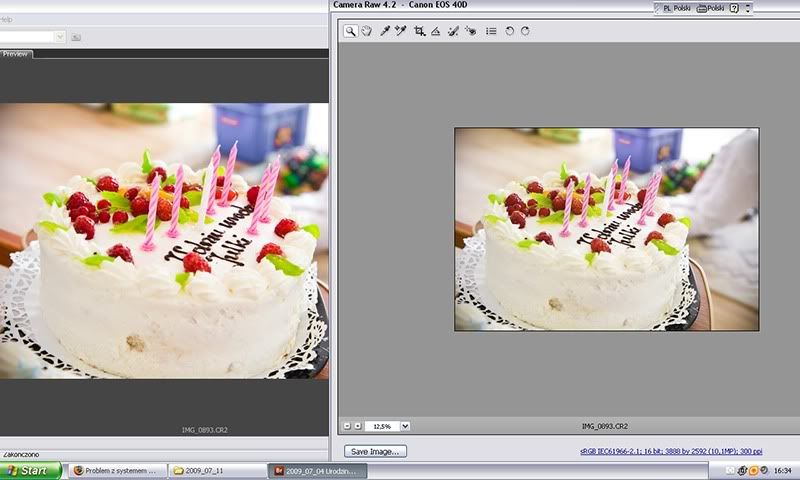Click the Save Image... button

(376, 451)
